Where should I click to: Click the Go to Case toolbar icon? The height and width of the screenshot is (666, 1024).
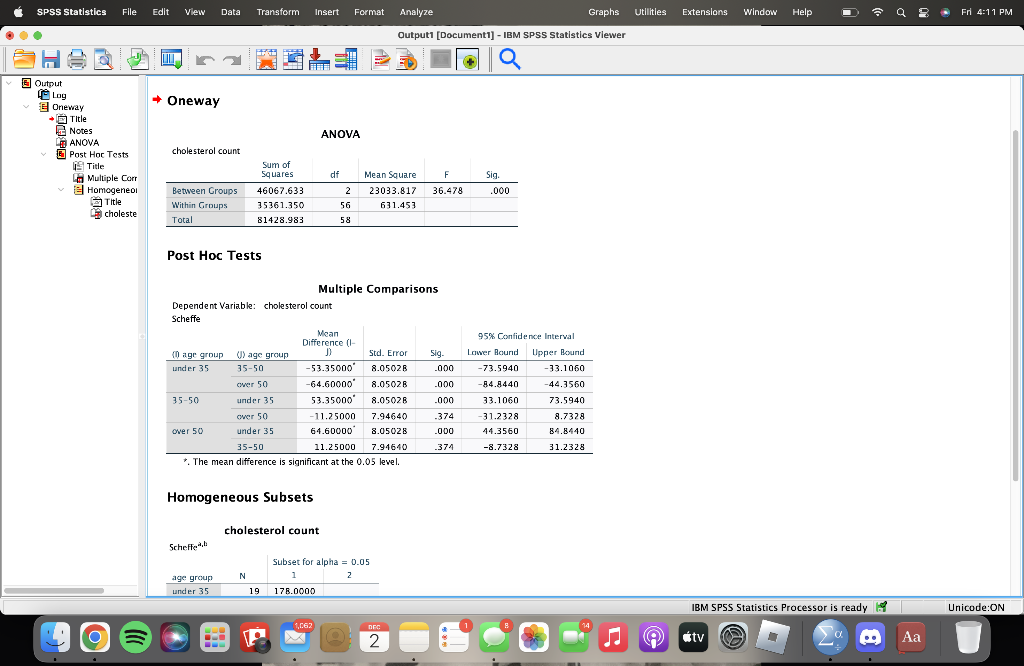click(293, 59)
